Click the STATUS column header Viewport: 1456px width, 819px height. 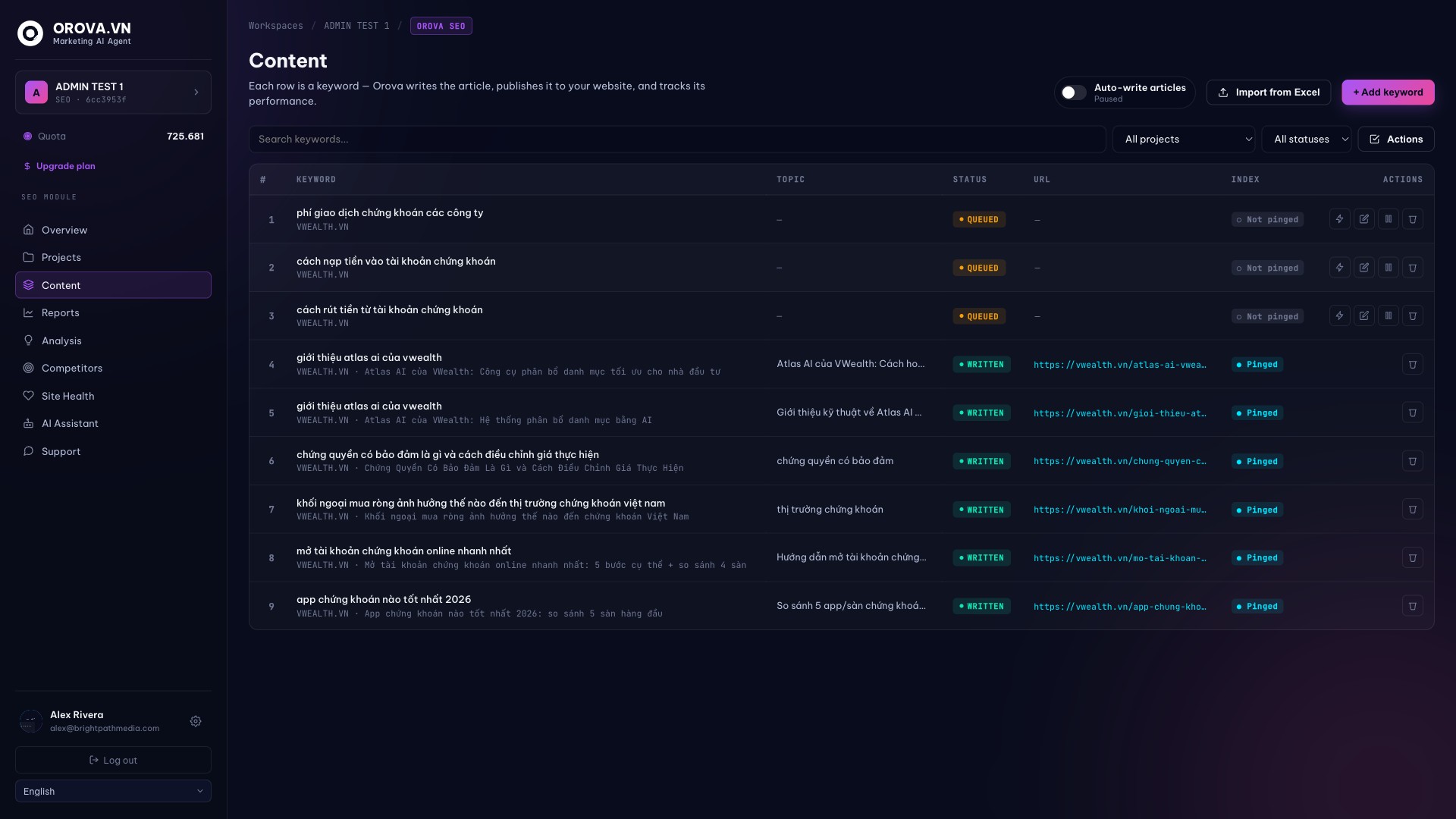click(x=970, y=180)
